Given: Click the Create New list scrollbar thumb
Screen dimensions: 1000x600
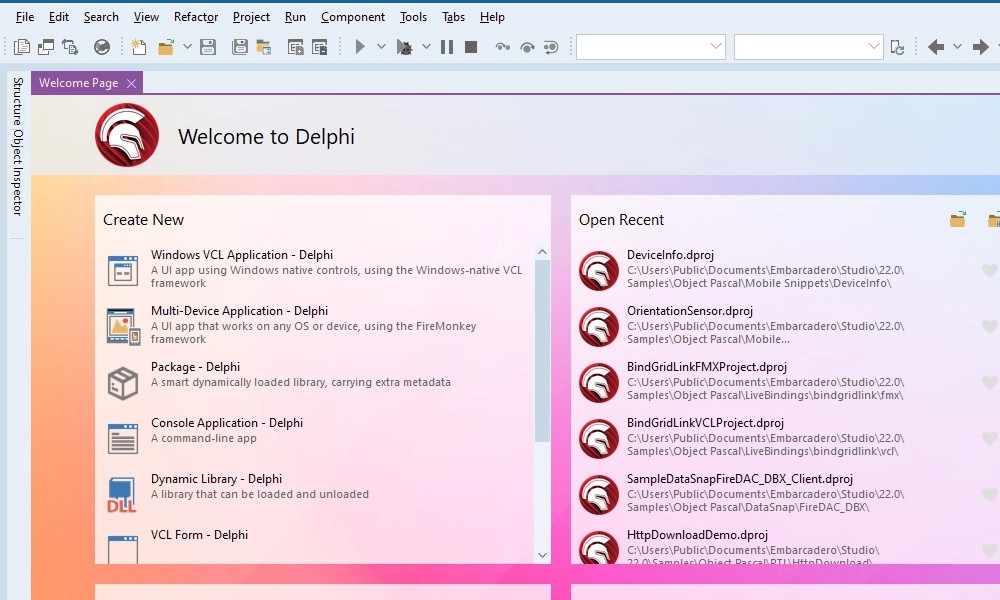Looking at the screenshot, I should (542, 351).
